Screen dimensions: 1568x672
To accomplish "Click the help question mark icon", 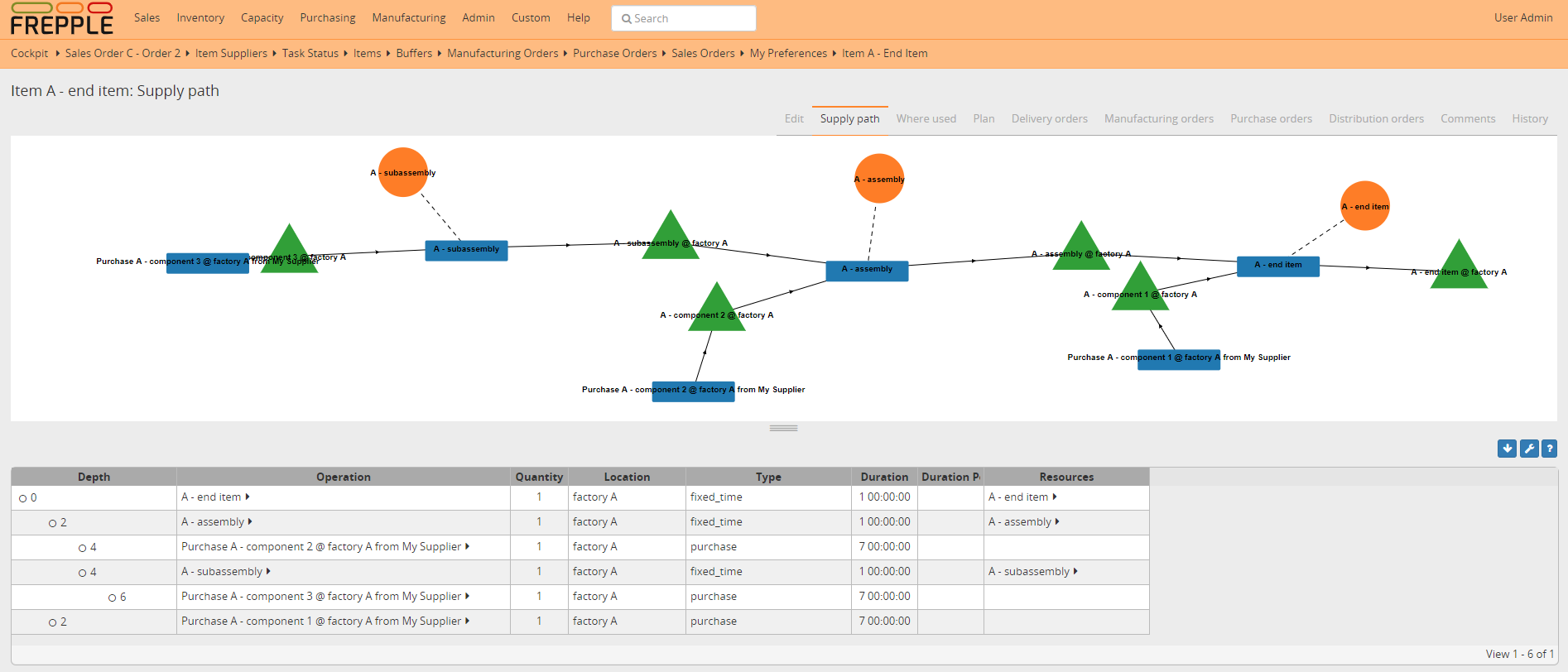I will pos(1549,449).
